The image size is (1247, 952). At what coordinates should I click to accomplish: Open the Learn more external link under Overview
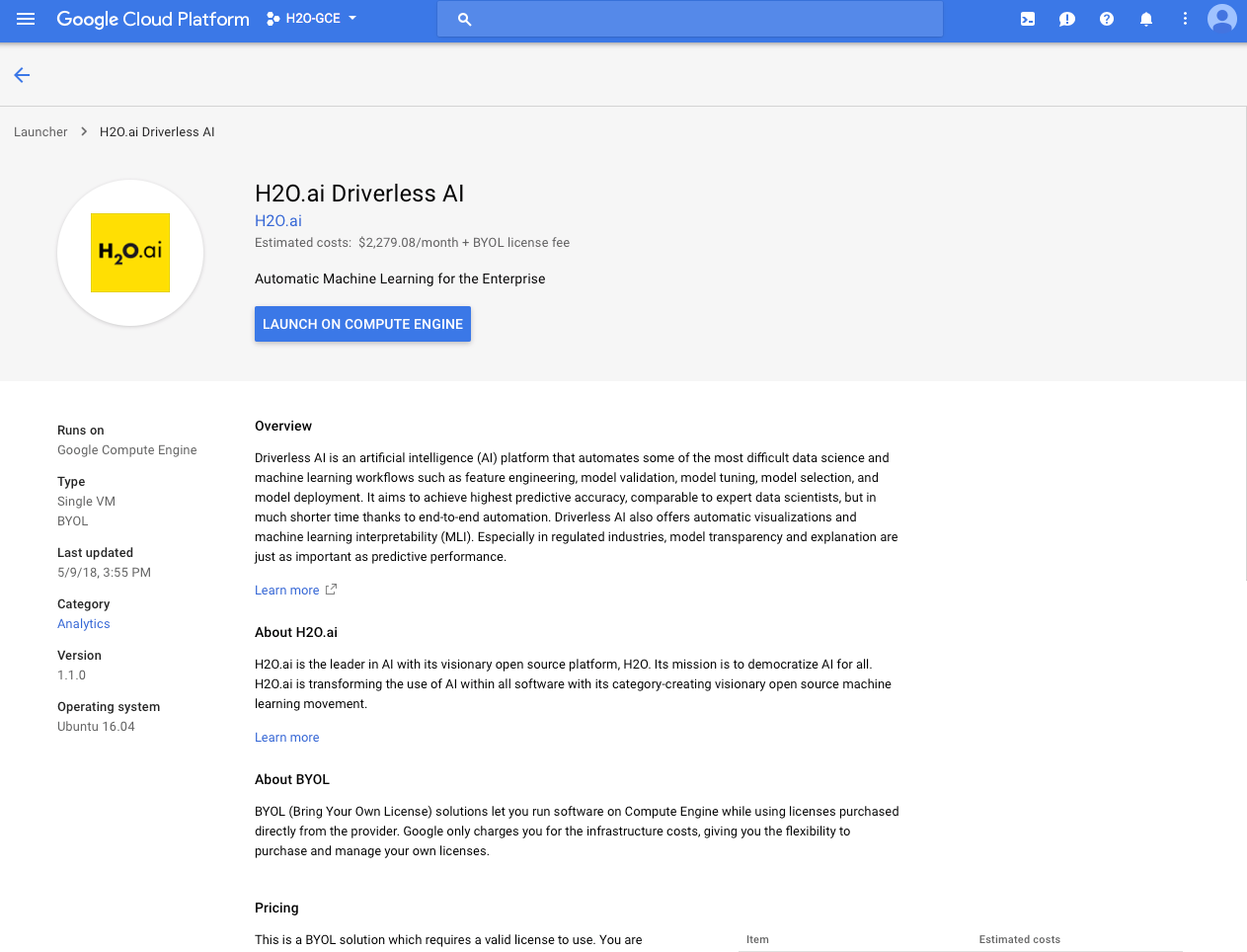tap(287, 590)
